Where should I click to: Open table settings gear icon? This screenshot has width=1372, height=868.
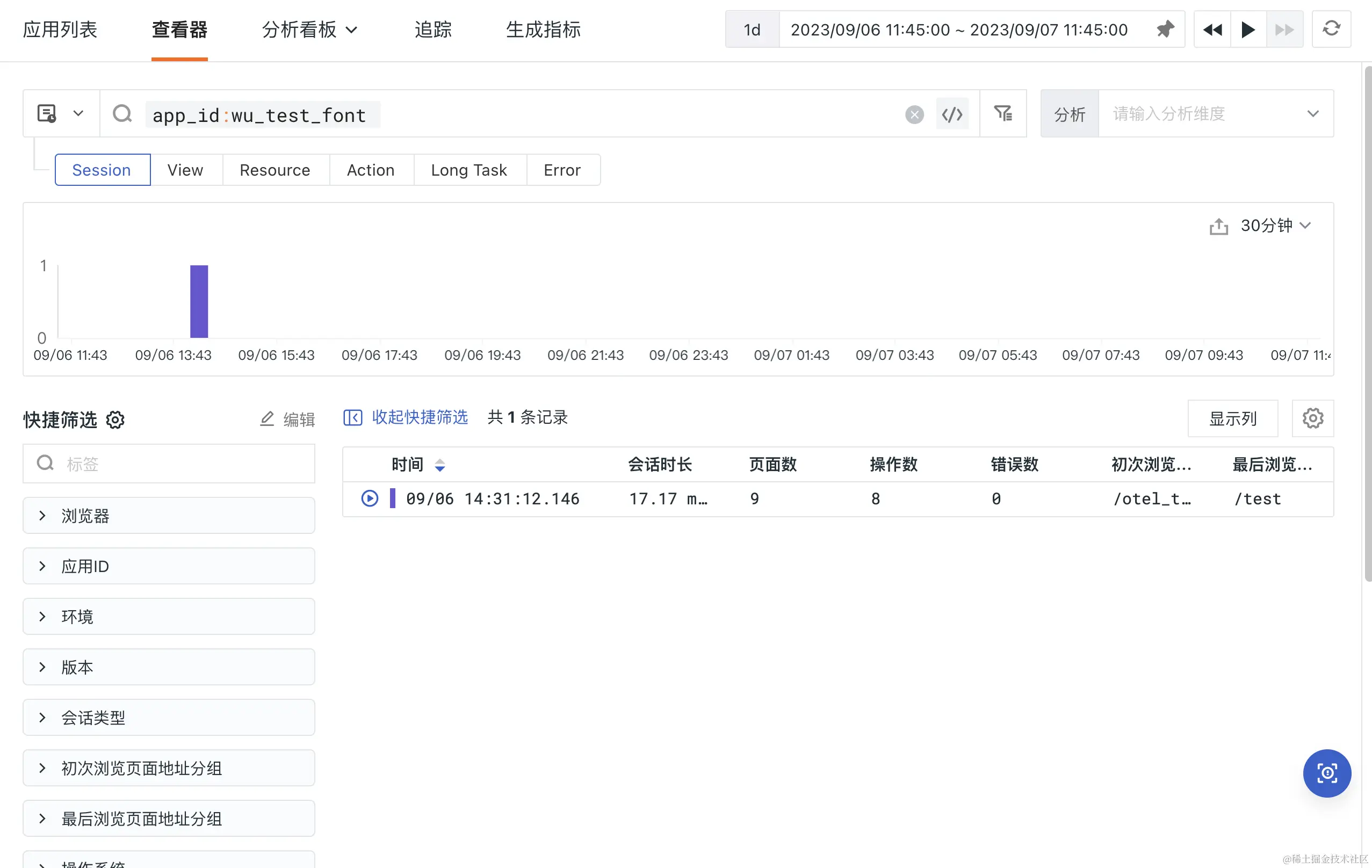pyautogui.click(x=1313, y=418)
